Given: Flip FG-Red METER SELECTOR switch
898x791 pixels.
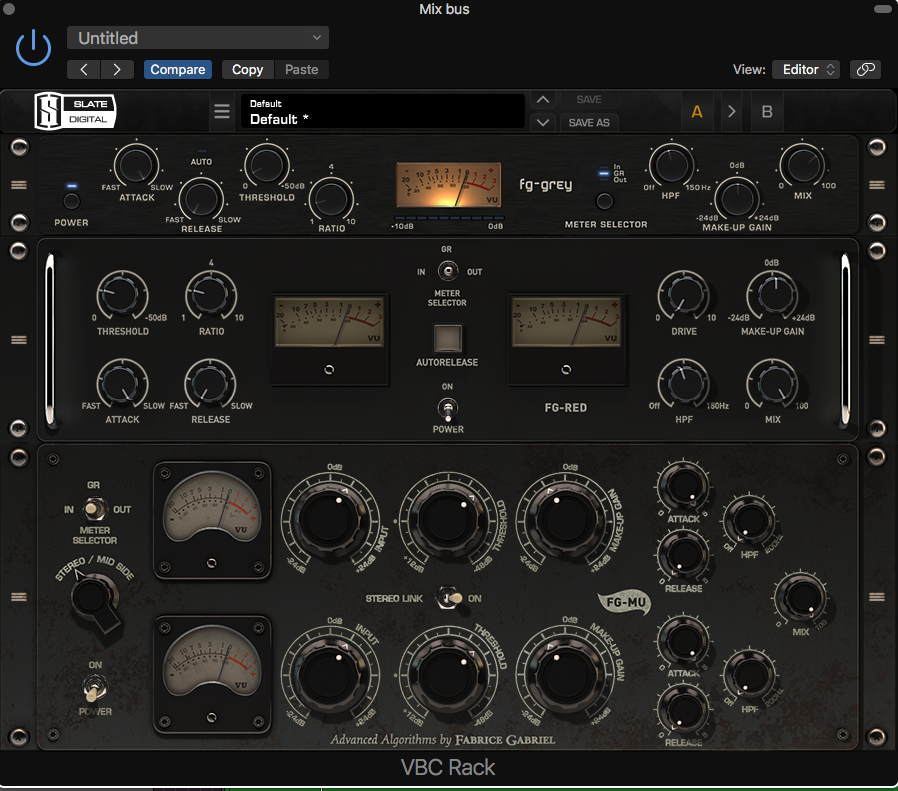Looking at the screenshot, I should tap(448, 270).
